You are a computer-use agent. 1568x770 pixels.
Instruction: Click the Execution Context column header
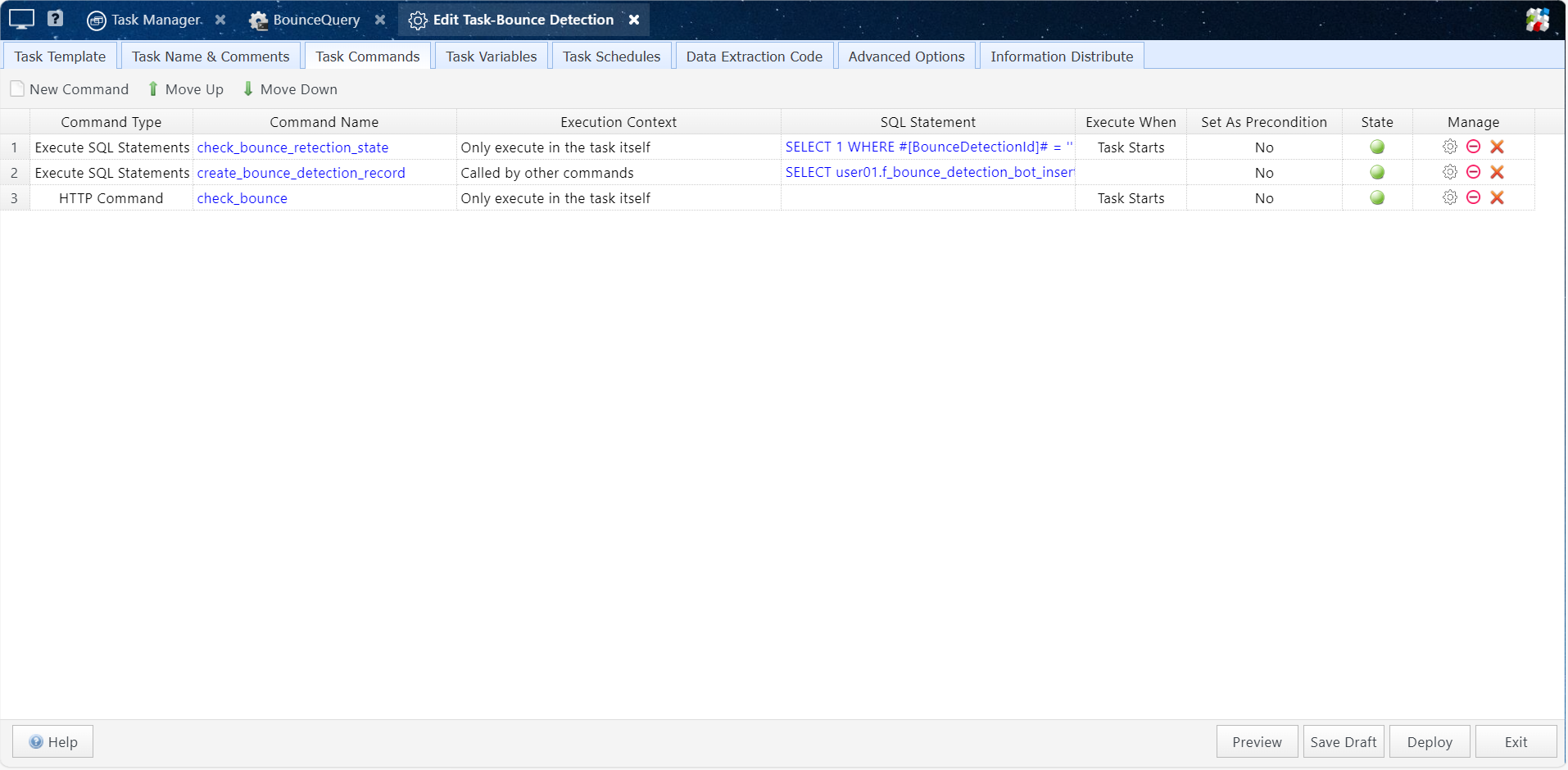pos(619,122)
